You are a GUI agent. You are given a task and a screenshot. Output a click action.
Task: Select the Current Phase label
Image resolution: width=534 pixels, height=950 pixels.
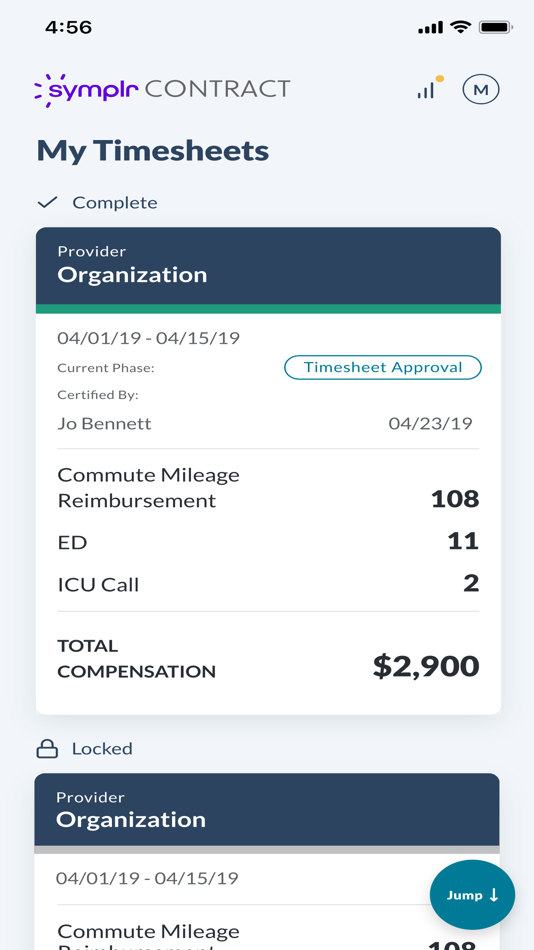[106, 368]
